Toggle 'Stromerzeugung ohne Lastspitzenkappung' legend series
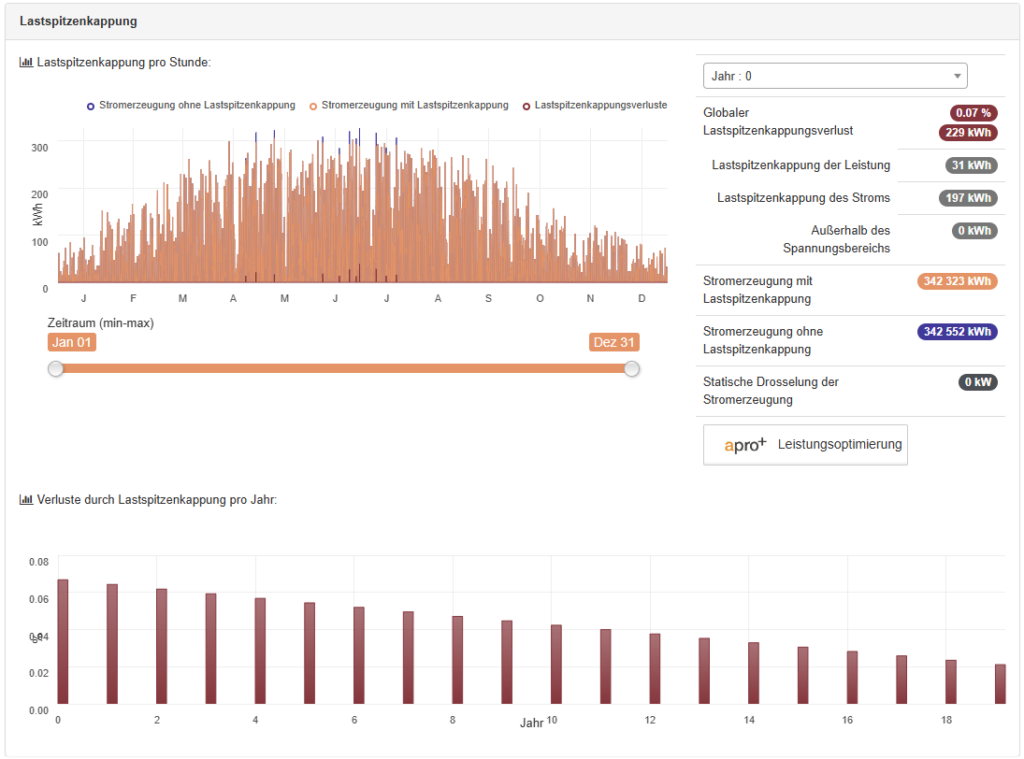Screen dimensions: 1024x759 [191, 105]
